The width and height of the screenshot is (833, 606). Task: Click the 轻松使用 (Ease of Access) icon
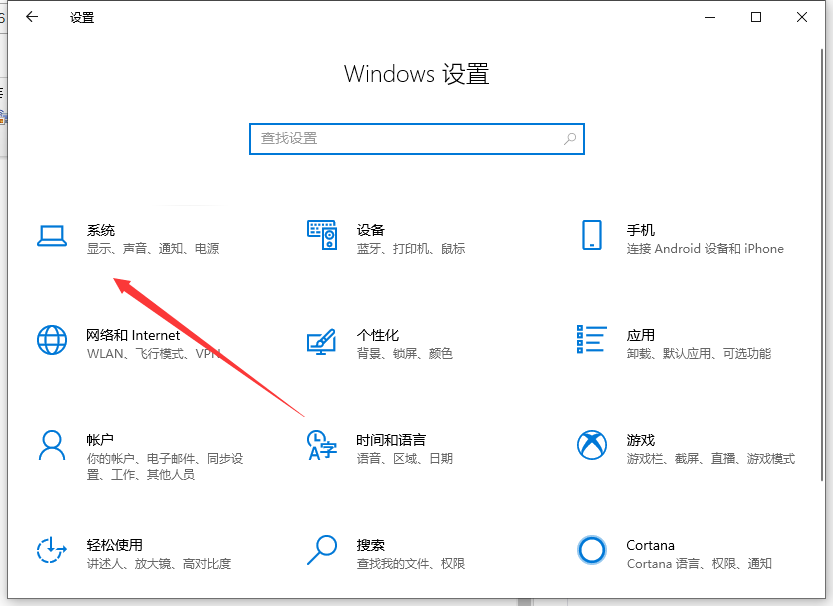pyautogui.click(x=51, y=550)
